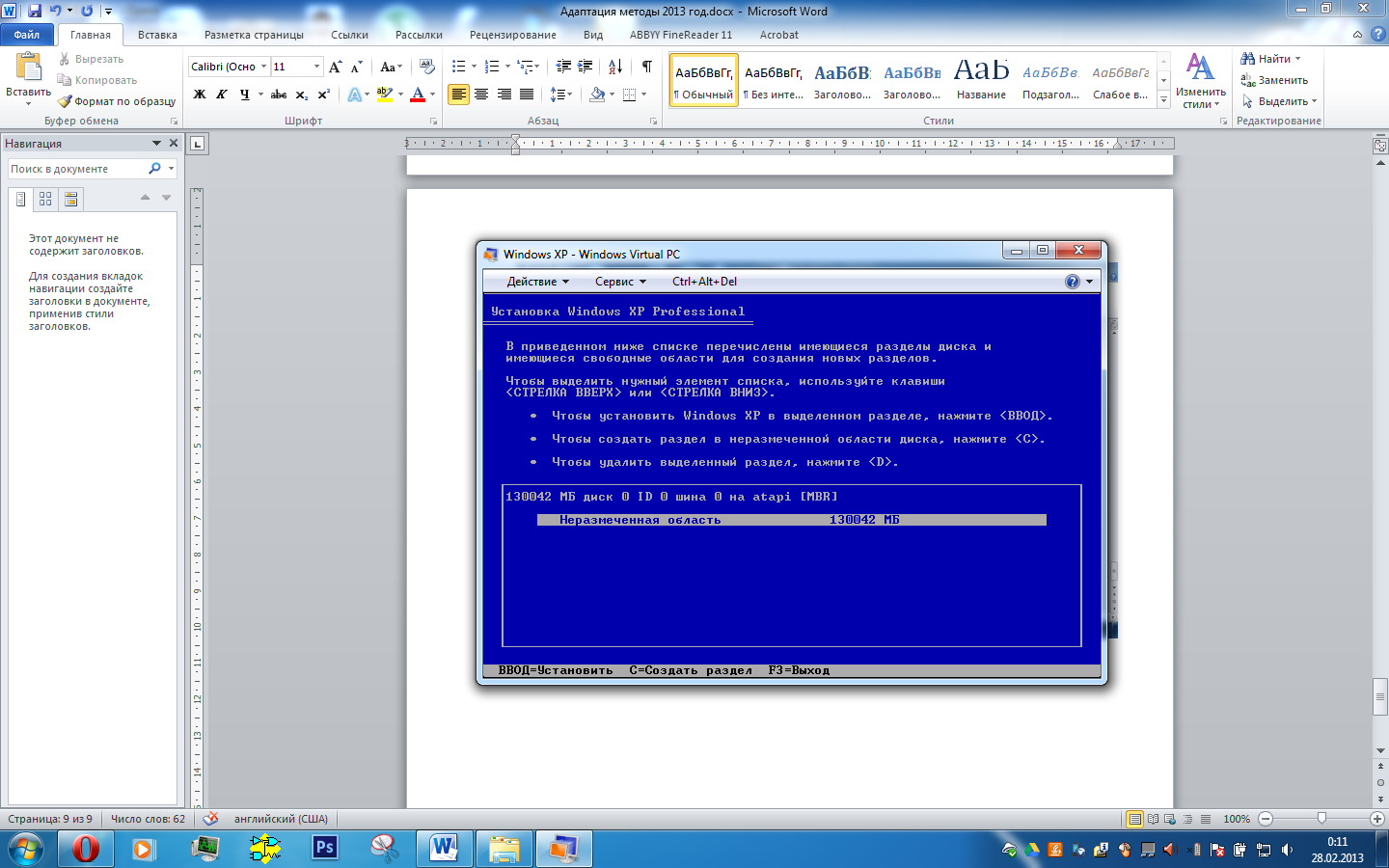
Task: Set center text alignment
Action: [x=480, y=95]
